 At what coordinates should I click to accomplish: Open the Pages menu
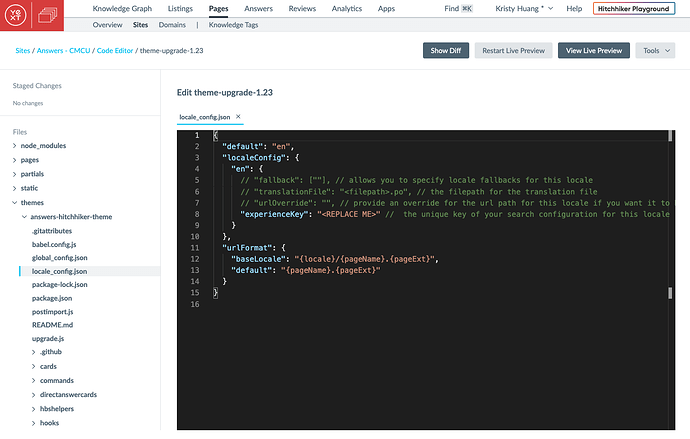[x=218, y=8]
